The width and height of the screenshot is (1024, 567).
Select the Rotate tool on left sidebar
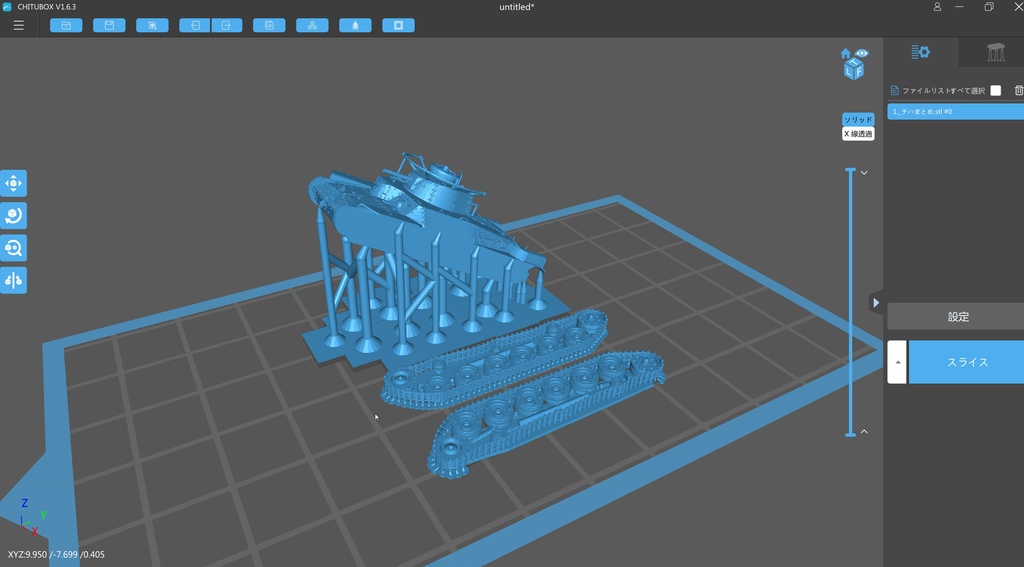coord(13,216)
